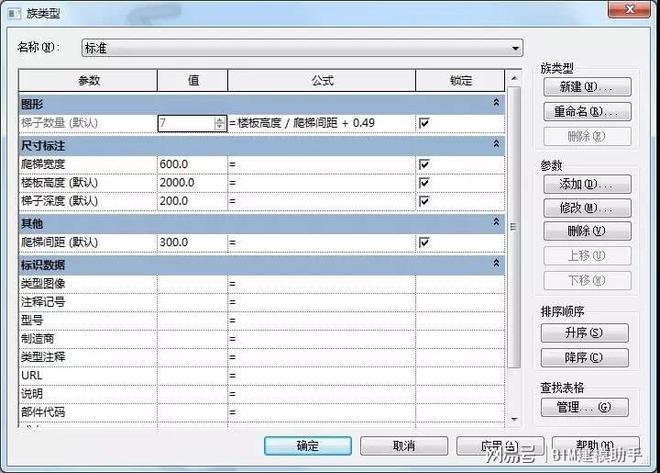Select the 楼板高度 (默认) parameter name

(59, 183)
